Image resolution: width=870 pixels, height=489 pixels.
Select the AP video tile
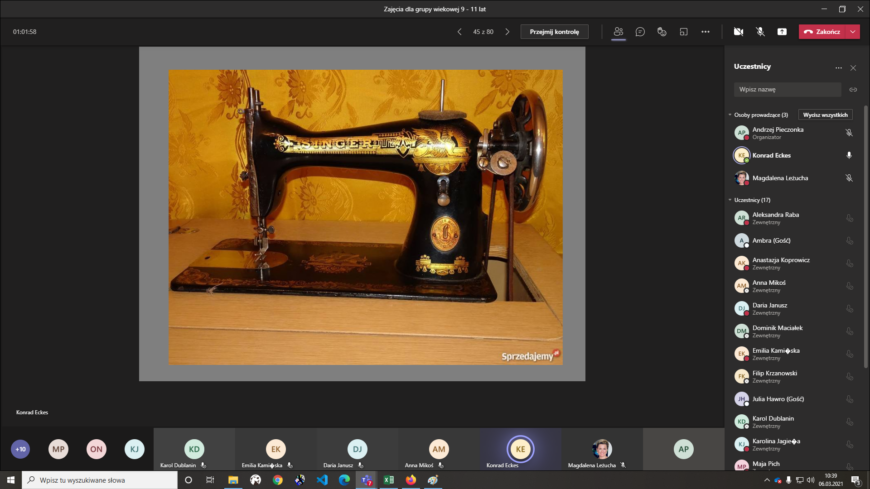(684, 449)
